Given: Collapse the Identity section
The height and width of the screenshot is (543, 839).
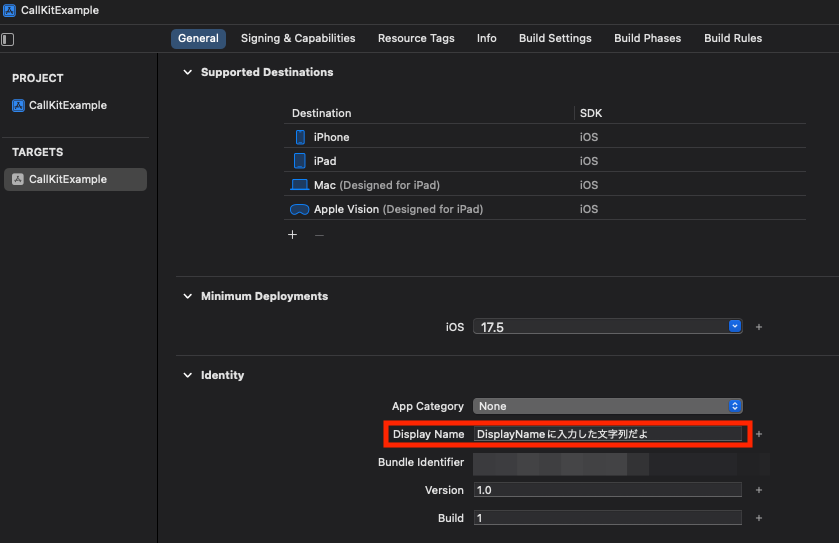Looking at the screenshot, I should tap(187, 375).
